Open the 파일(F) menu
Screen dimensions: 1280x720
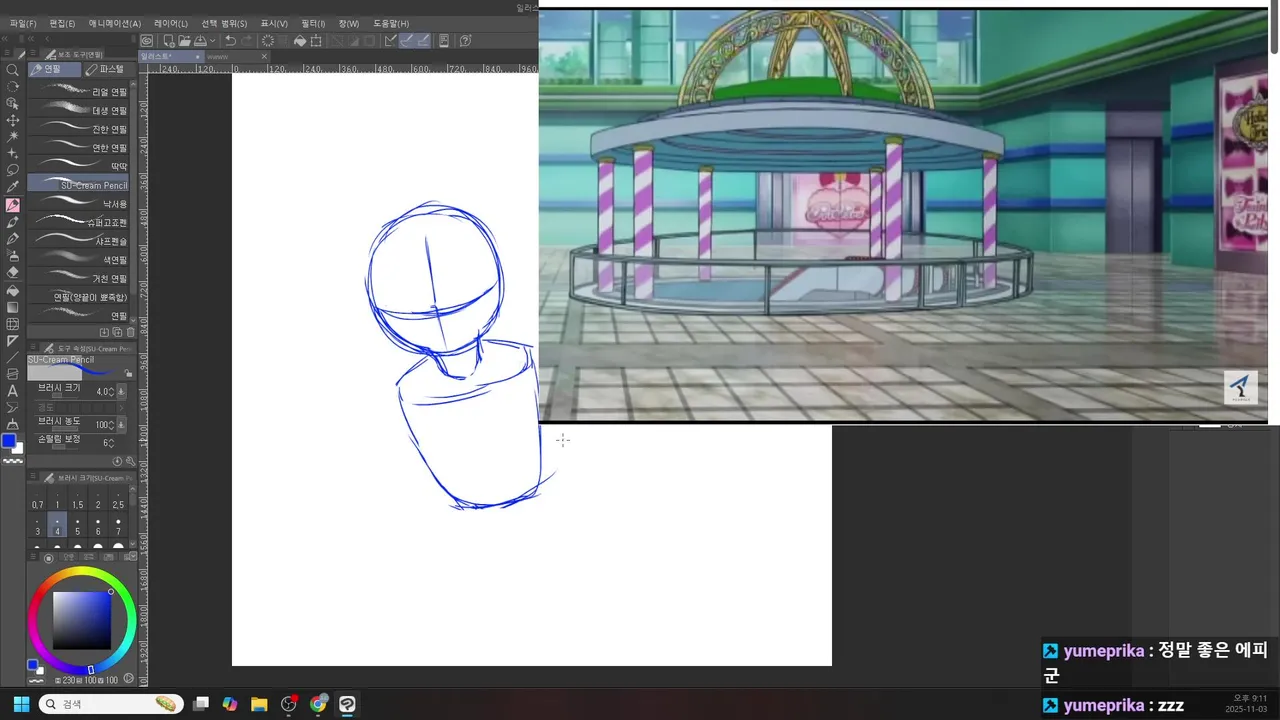23,23
